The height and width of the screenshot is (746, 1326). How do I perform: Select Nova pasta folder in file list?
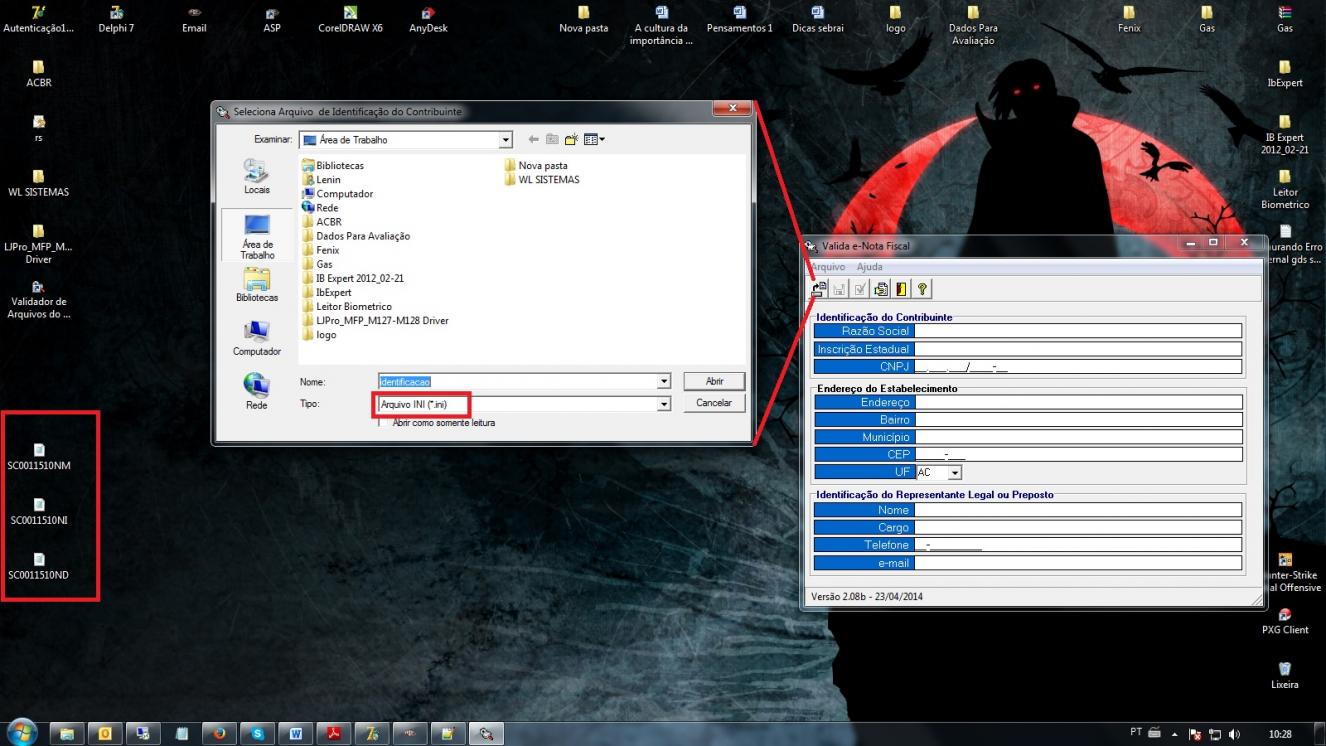click(x=536, y=166)
